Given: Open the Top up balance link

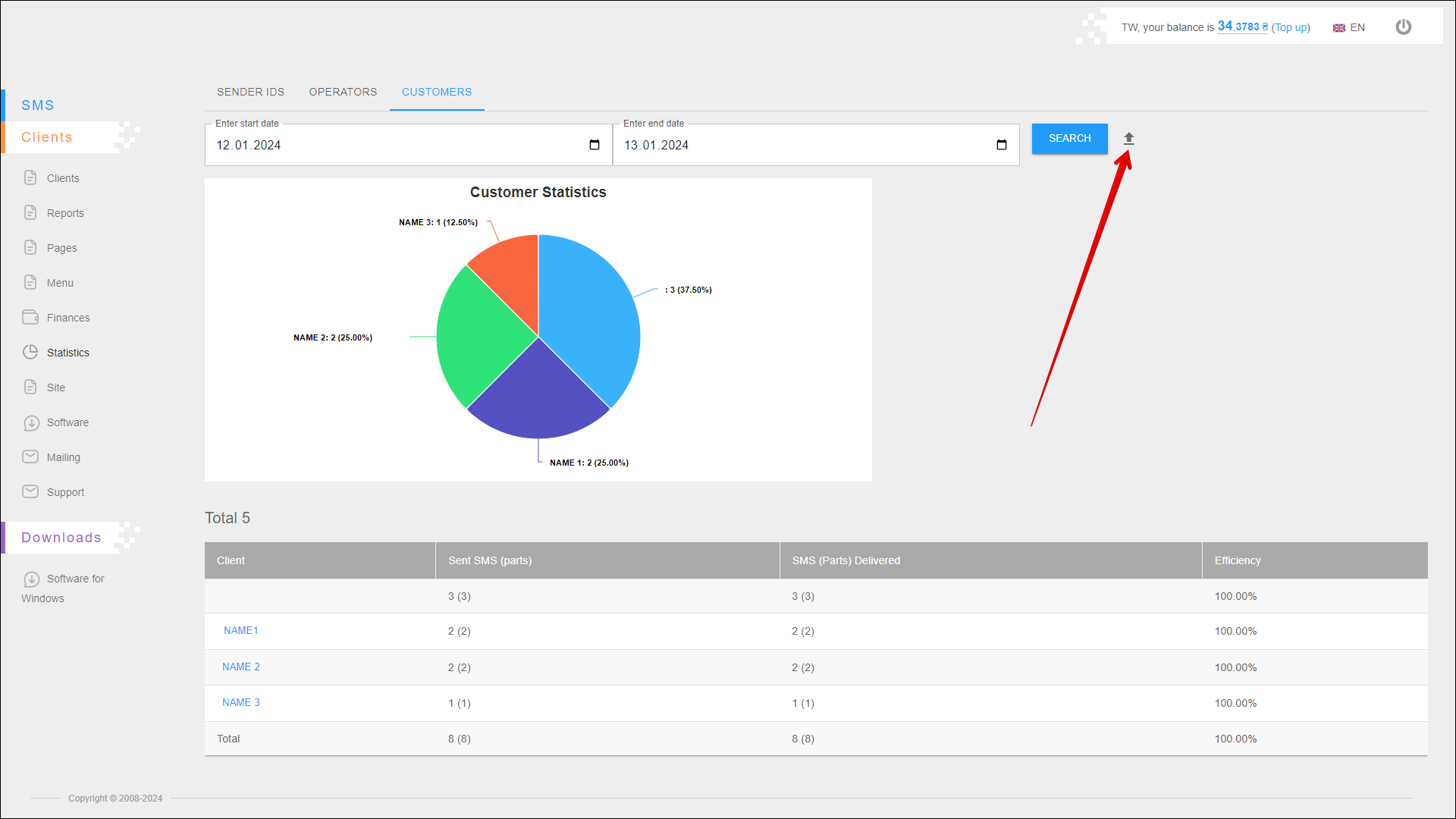Looking at the screenshot, I should (x=1291, y=27).
